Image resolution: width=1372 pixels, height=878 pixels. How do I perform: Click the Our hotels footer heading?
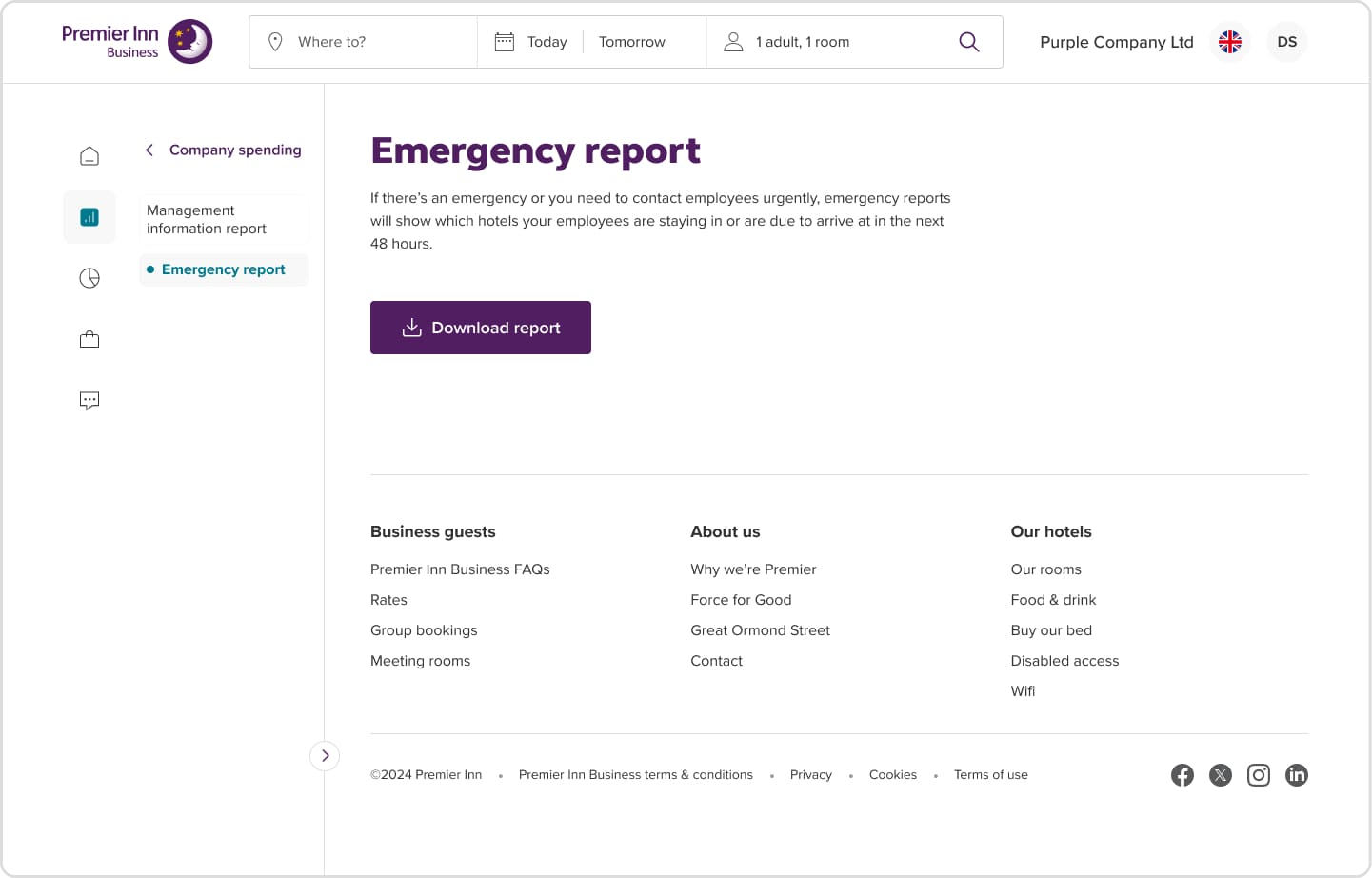[x=1051, y=531]
